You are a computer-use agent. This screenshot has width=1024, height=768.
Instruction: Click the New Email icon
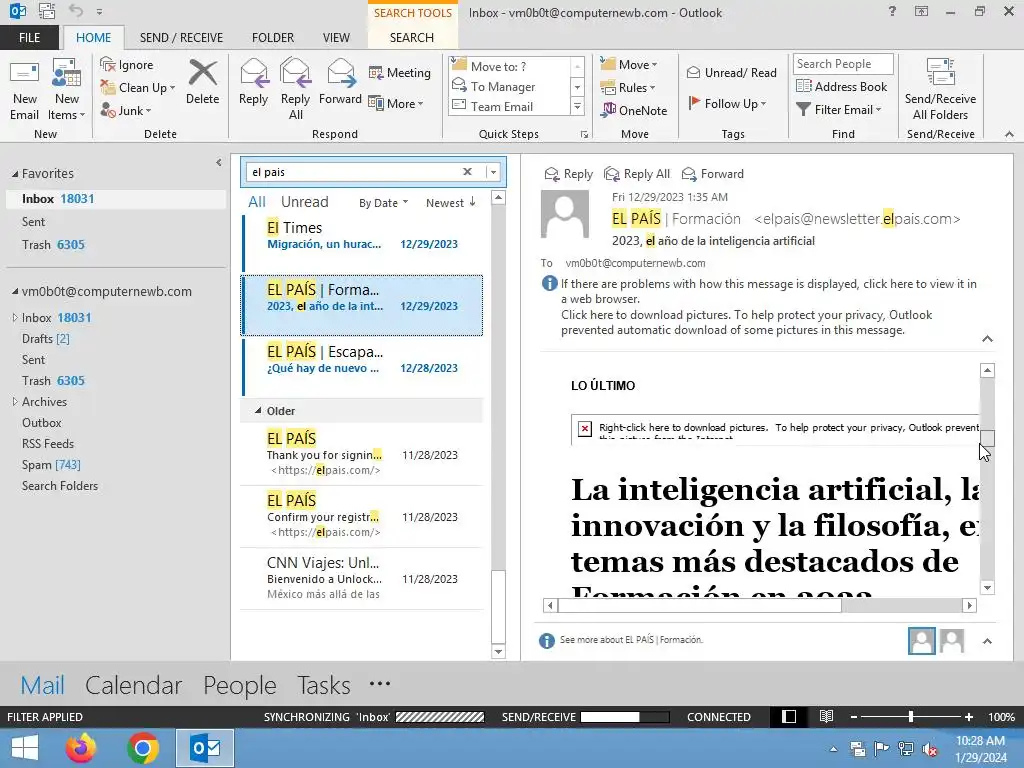pos(24,90)
